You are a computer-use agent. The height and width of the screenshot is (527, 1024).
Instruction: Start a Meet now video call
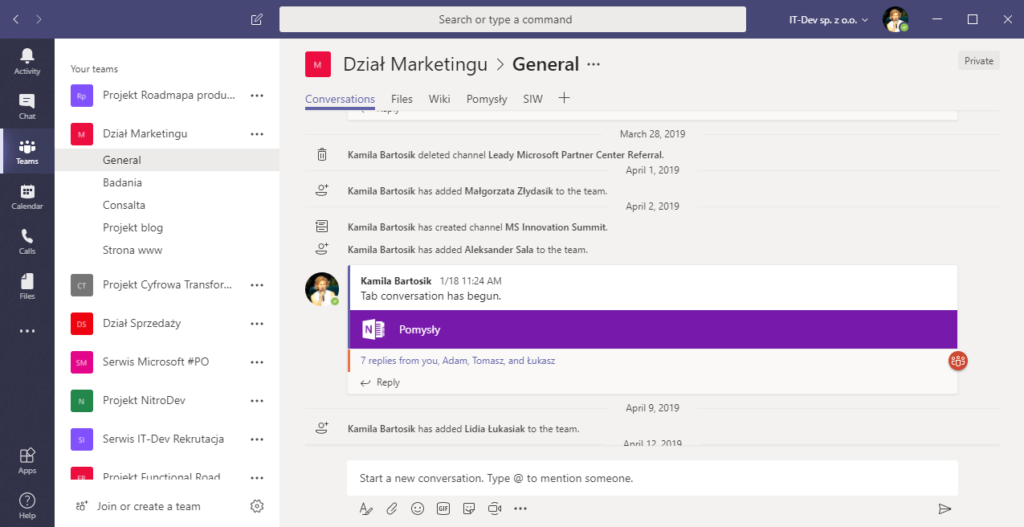coord(494,508)
